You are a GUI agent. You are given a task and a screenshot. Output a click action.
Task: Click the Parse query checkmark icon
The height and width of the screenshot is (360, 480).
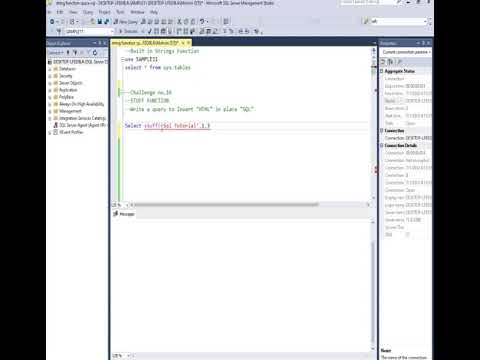tap(150, 31)
